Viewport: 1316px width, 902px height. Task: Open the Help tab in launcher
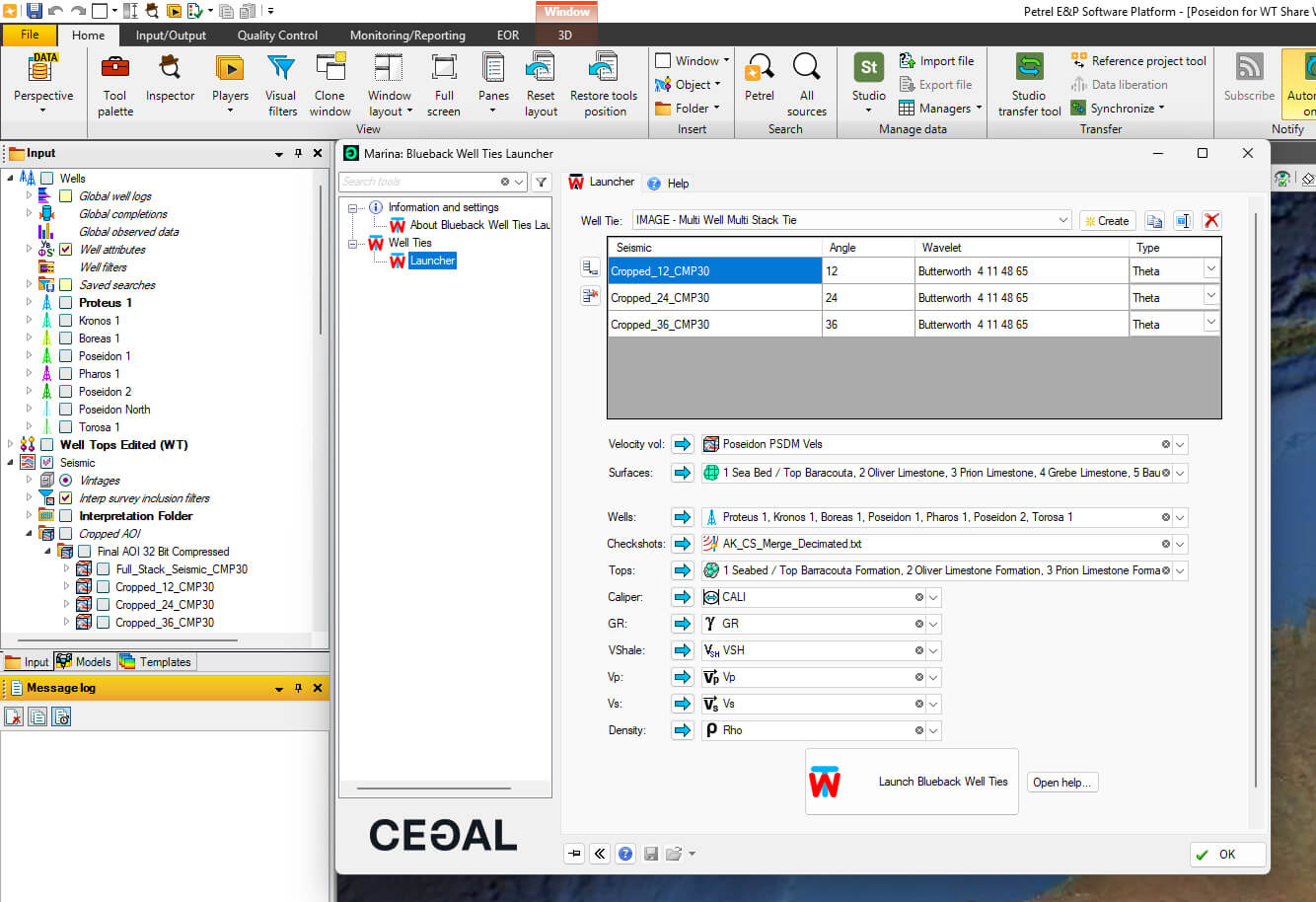tap(669, 183)
